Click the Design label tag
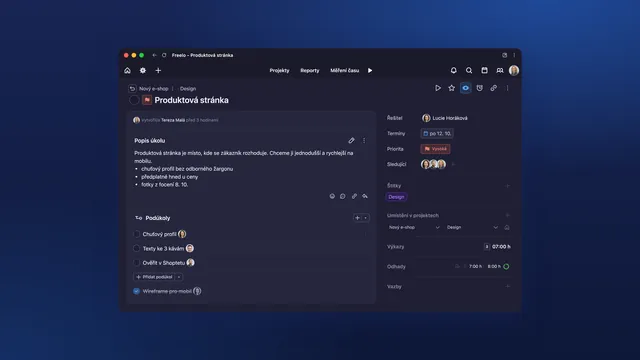The width and height of the screenshot is (640, 360). point(396,197)
